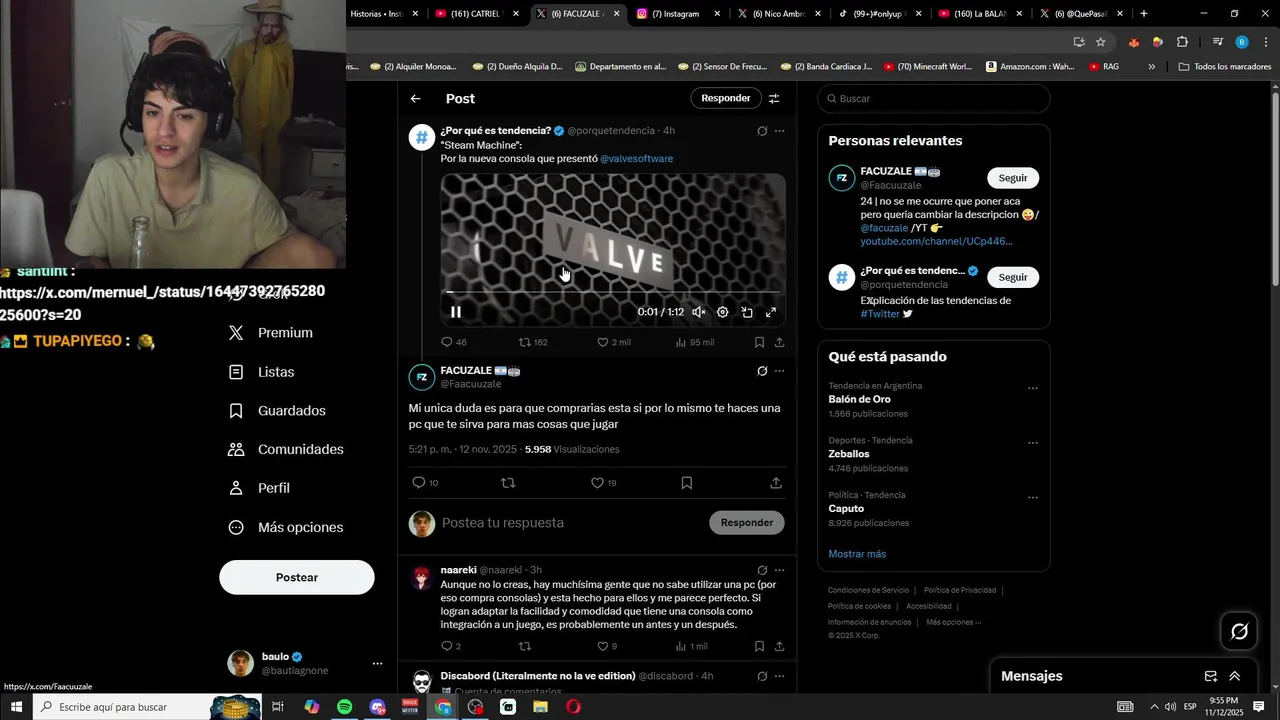This screenshot has width=1280, height=720.
Task: Like the FACUZALE post with 19 likes
Action: click(x=604, y=483)
